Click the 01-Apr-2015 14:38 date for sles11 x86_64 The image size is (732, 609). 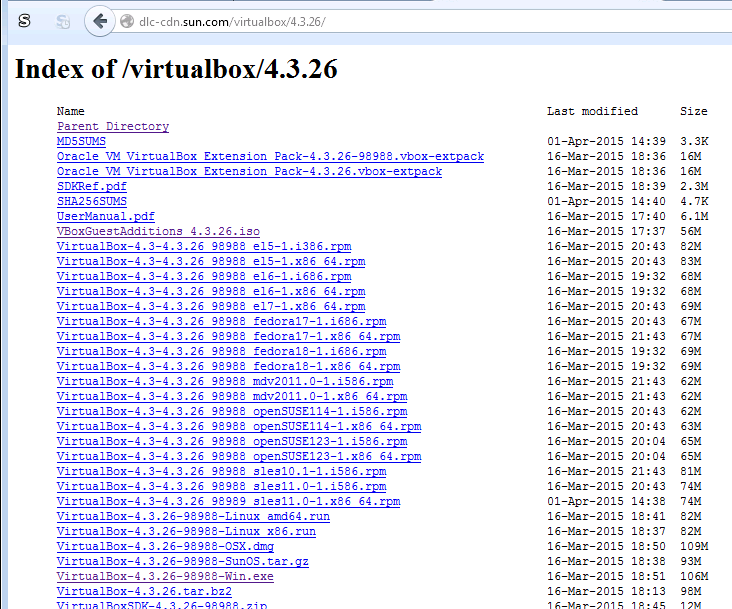pos(606,501)
